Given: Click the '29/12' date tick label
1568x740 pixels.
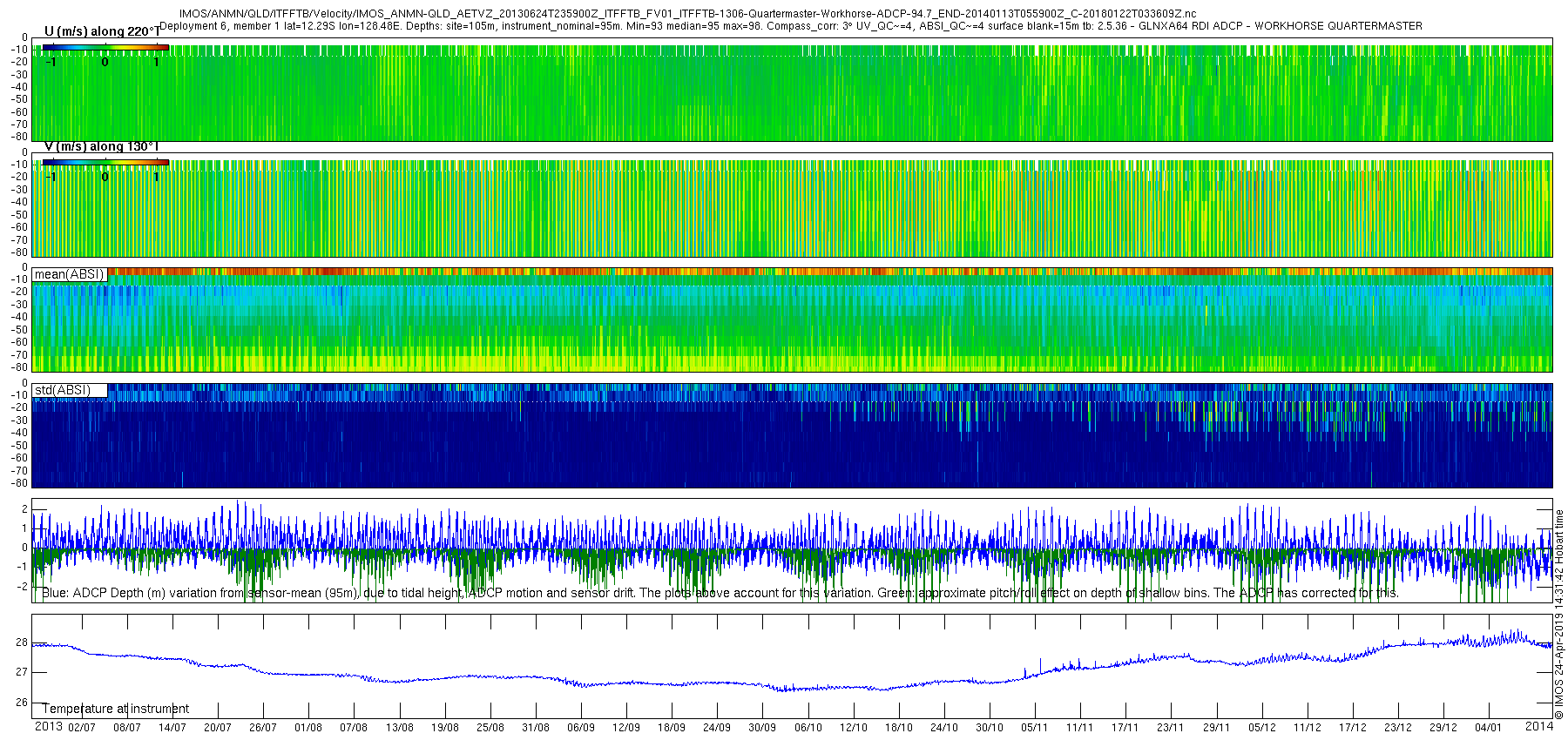Looking at the screenshot, I should (x=1443, y=728).
